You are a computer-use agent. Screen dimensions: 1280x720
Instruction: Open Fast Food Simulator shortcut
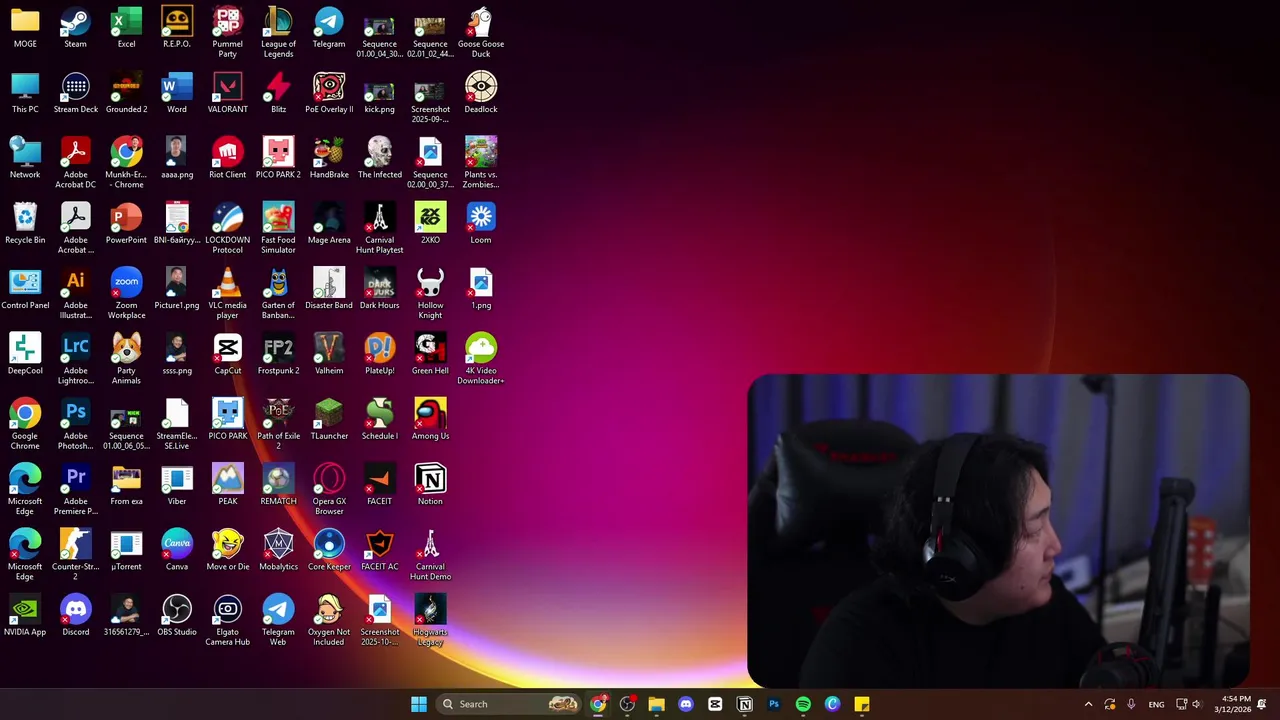pyautogui.click(x=278, y=228)
